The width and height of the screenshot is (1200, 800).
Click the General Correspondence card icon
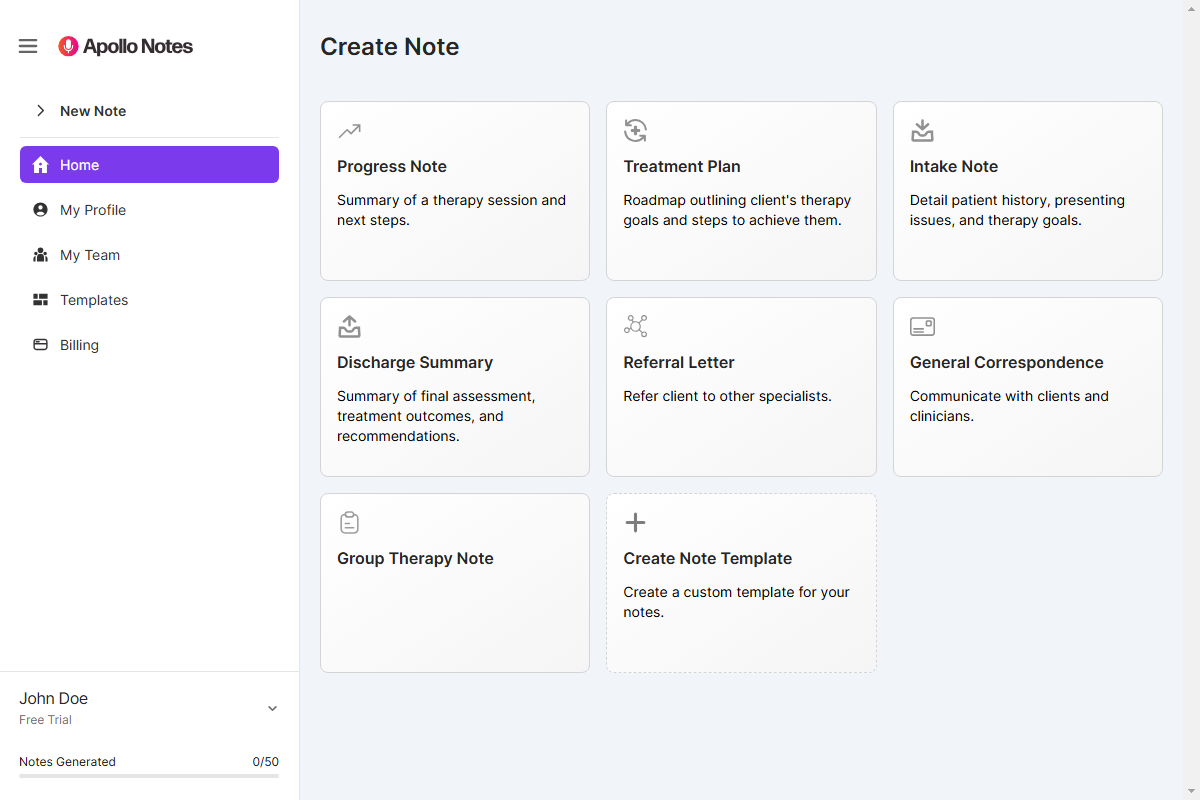pos(921,326)
